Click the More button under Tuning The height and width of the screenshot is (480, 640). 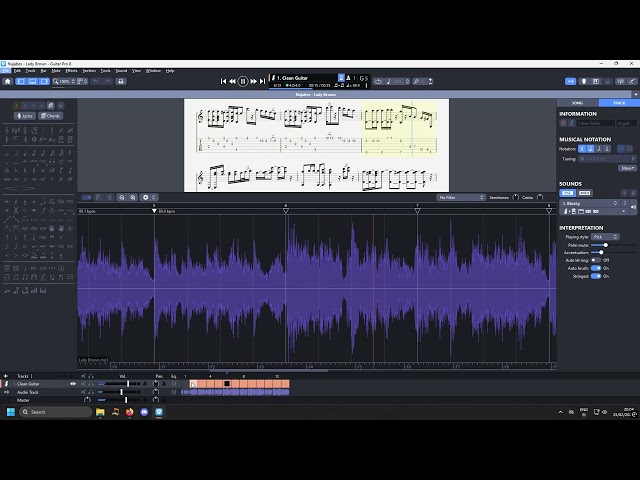point(627,168)
